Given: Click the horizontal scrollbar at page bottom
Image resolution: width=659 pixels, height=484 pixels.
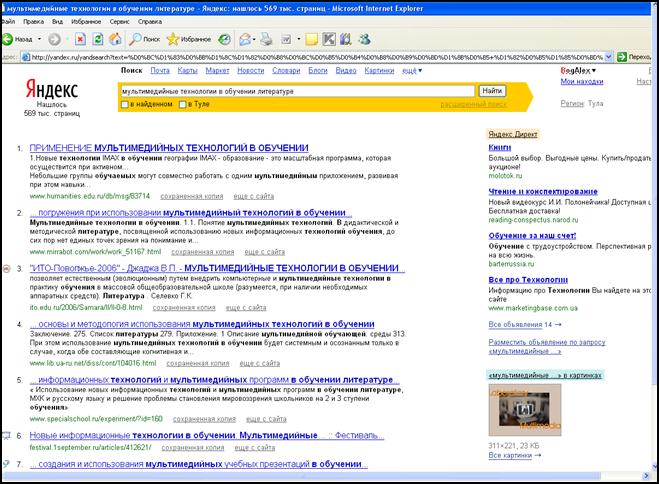Looking at the screenshot, I should (x=301, y=476).
